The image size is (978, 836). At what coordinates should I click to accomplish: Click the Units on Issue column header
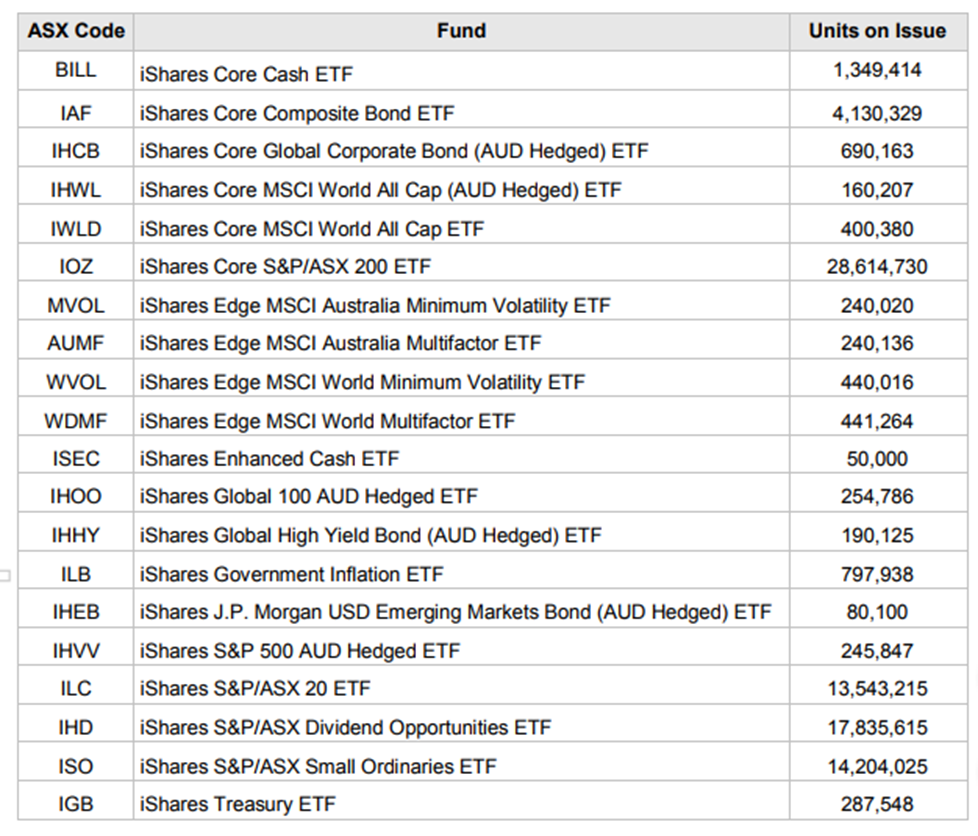pyautogui.click(x=877, y=31)
